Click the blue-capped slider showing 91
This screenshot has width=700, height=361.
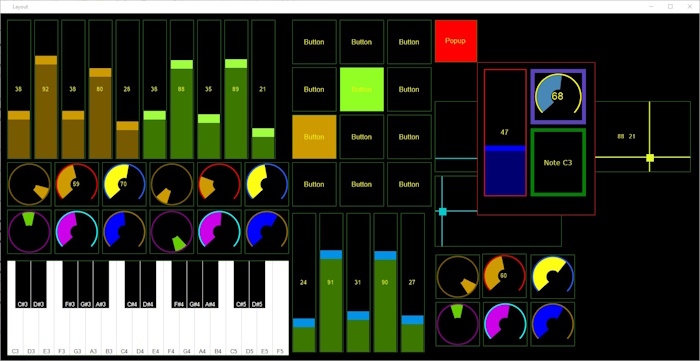click(331, 282)
